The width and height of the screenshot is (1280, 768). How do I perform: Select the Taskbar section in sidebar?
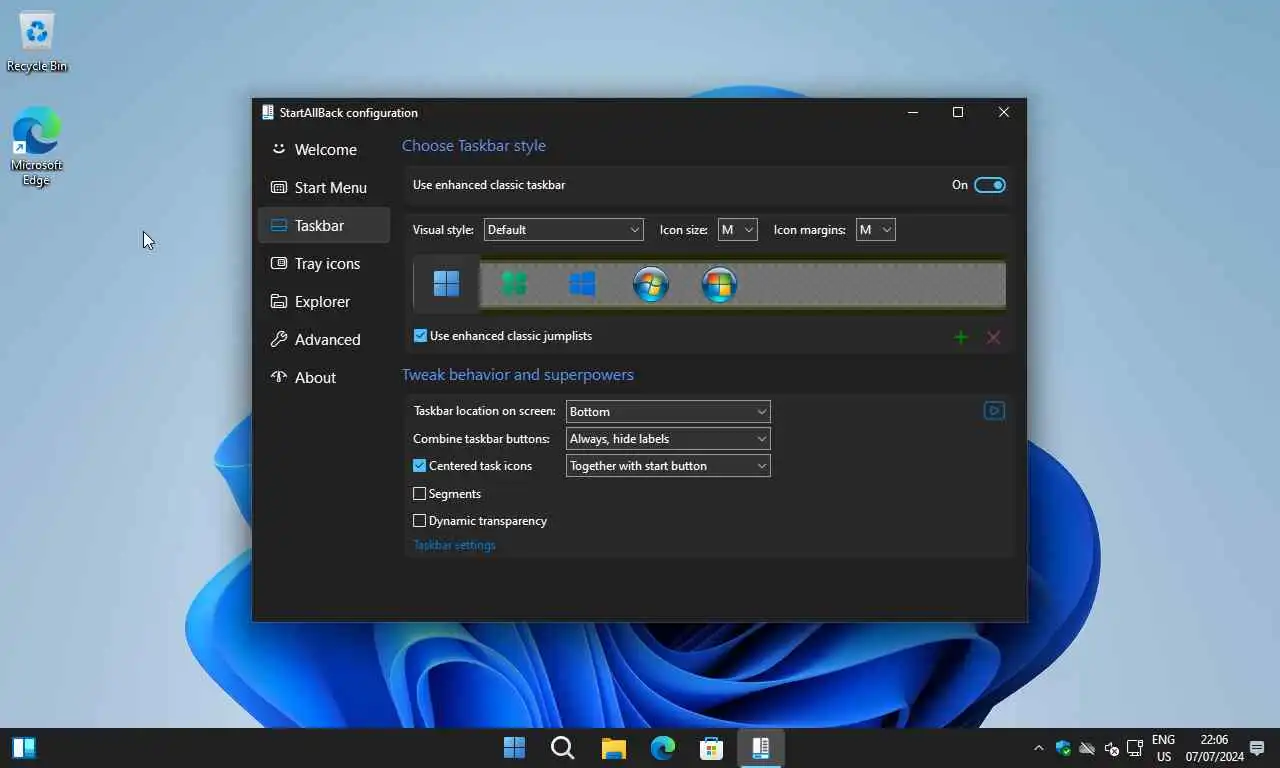pyautogui.click(x=324, y=225)
